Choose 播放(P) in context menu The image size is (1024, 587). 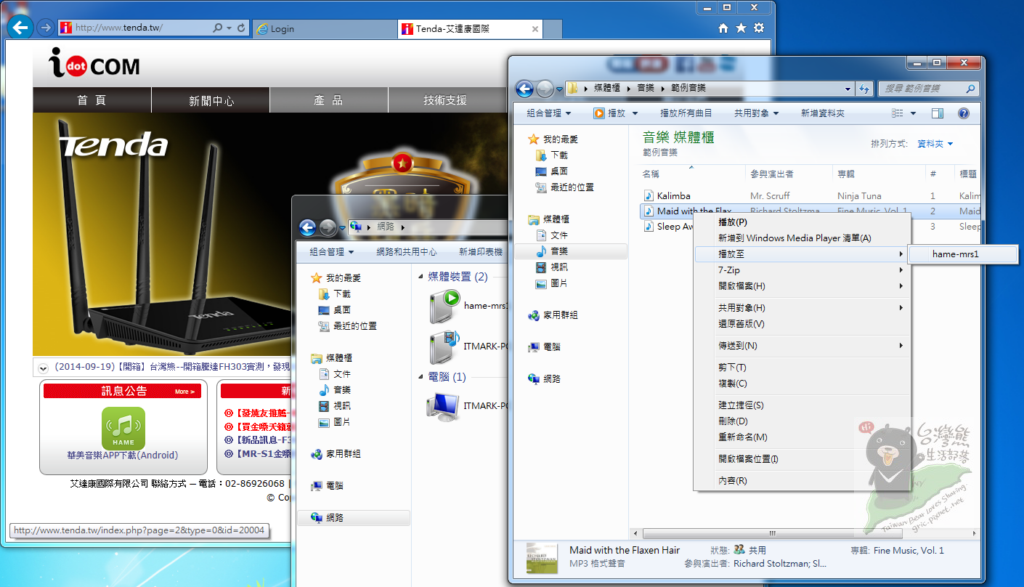(802, 223)
